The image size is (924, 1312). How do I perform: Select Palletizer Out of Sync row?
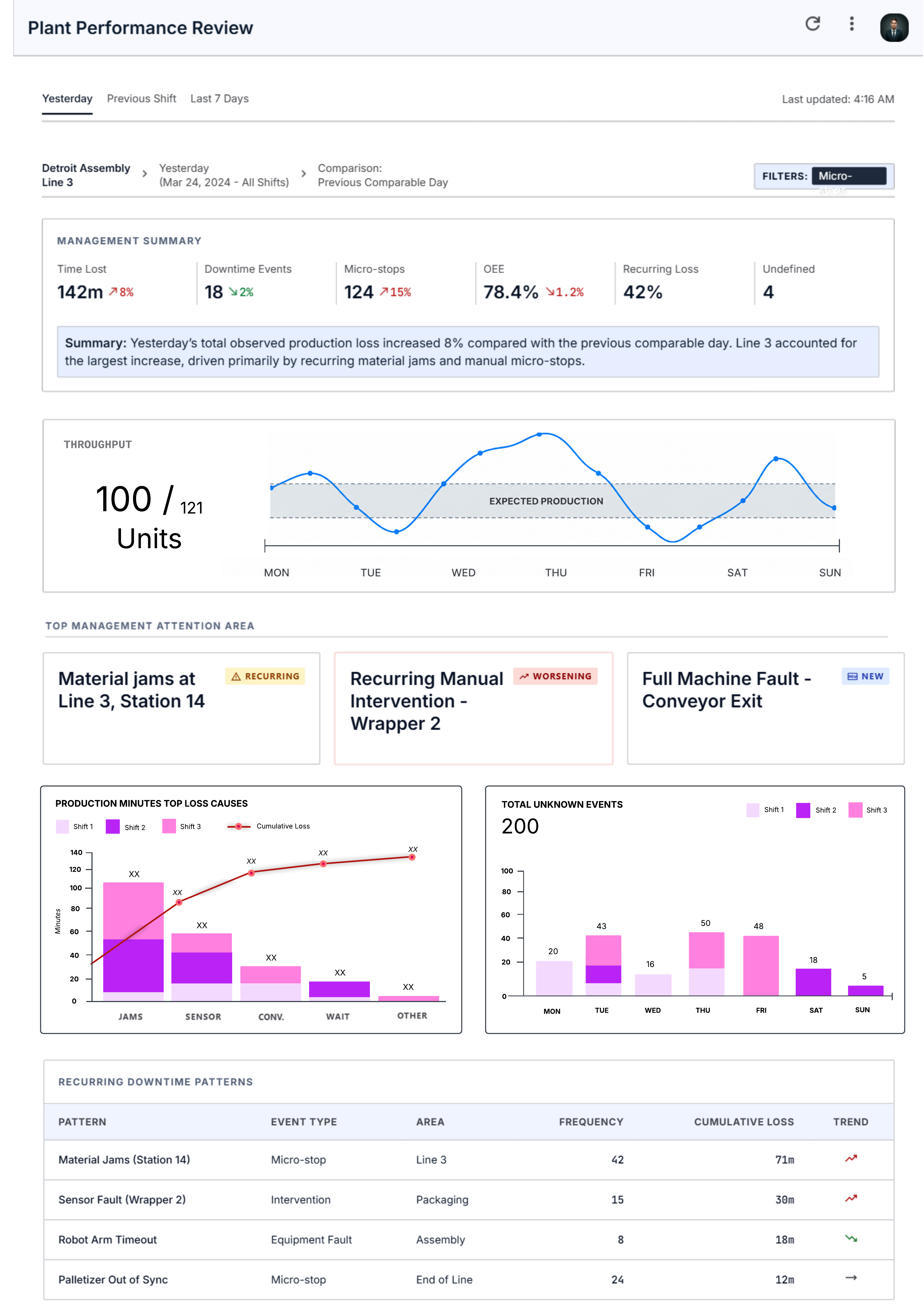click(469, 1279)
